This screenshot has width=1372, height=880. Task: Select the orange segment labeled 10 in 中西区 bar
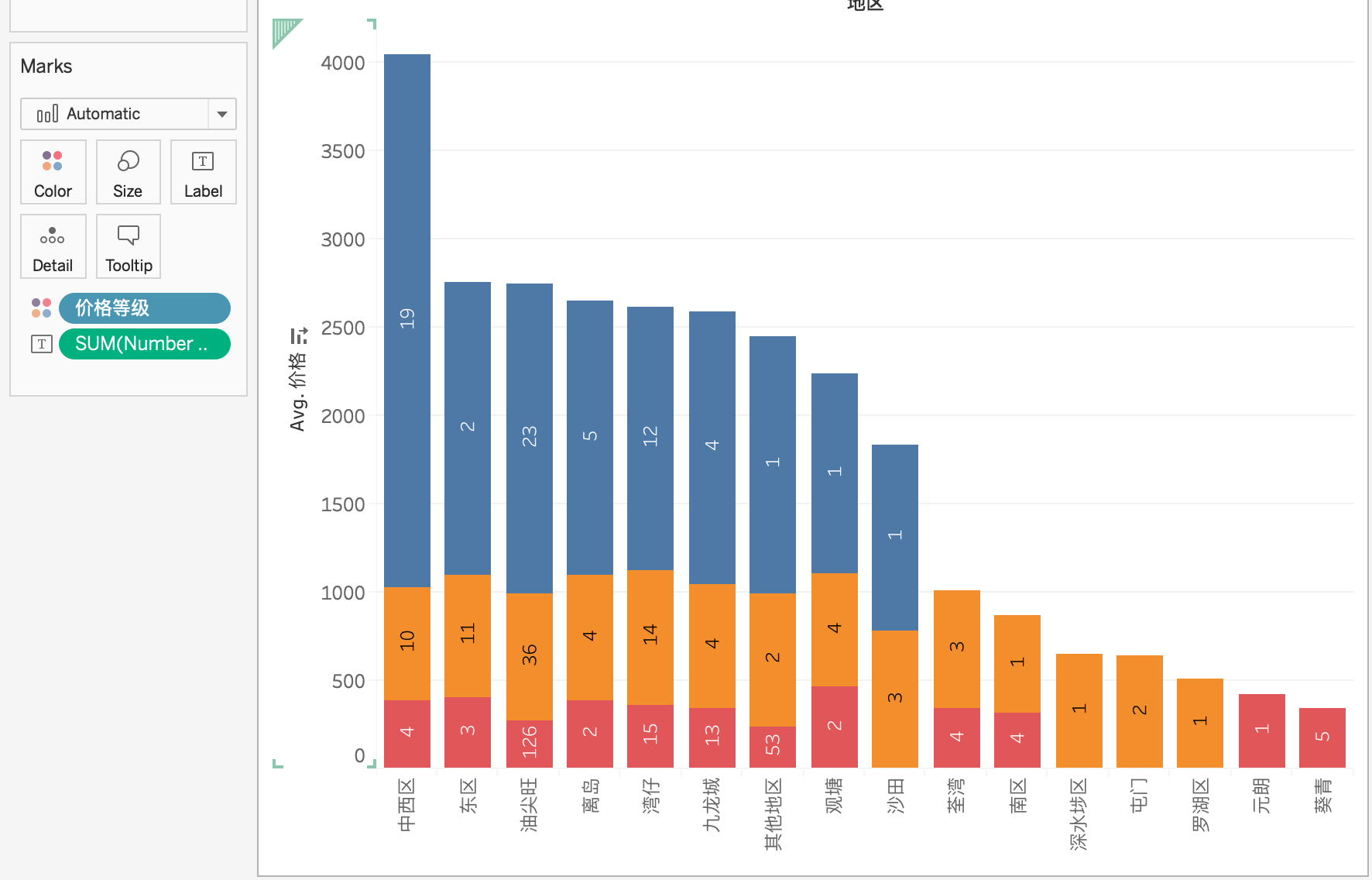pos(407,644)
